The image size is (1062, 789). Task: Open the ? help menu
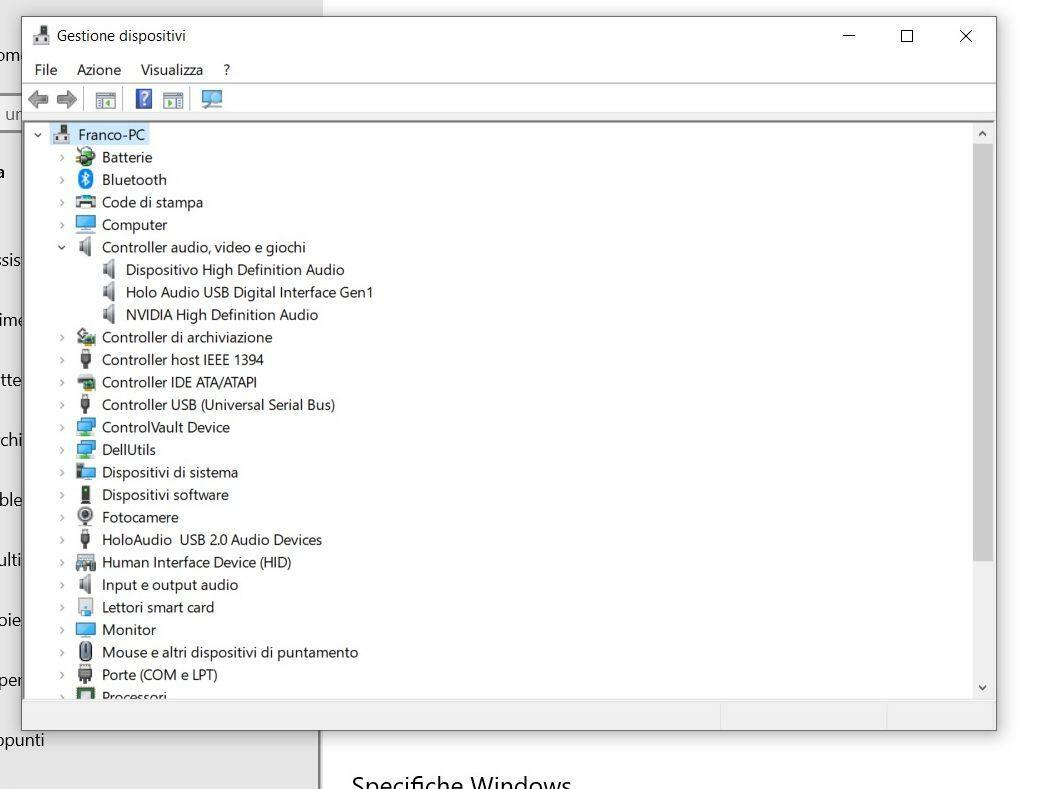pyautogui.click(x=227, y=70)
